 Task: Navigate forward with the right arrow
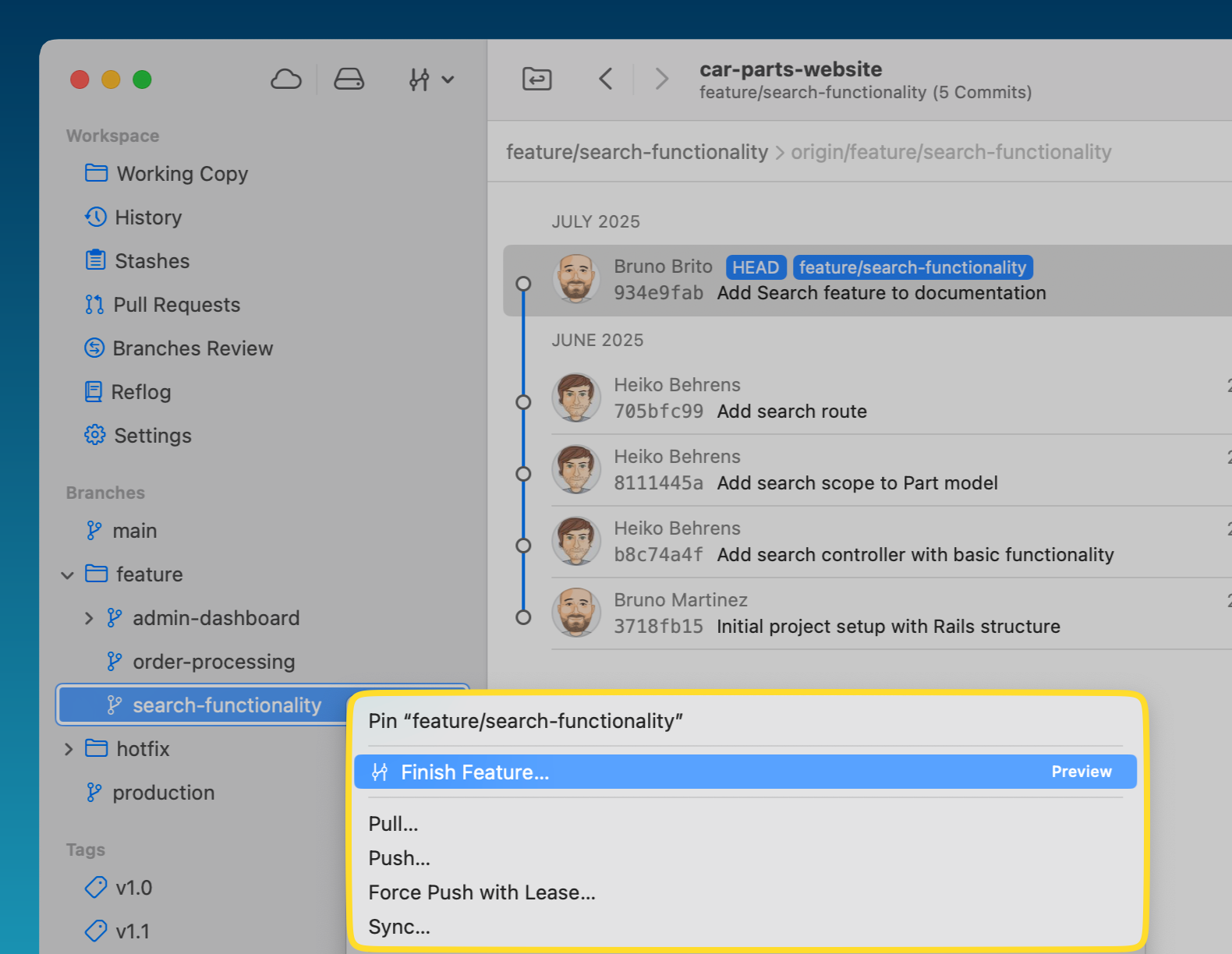(x=661, y=79)
